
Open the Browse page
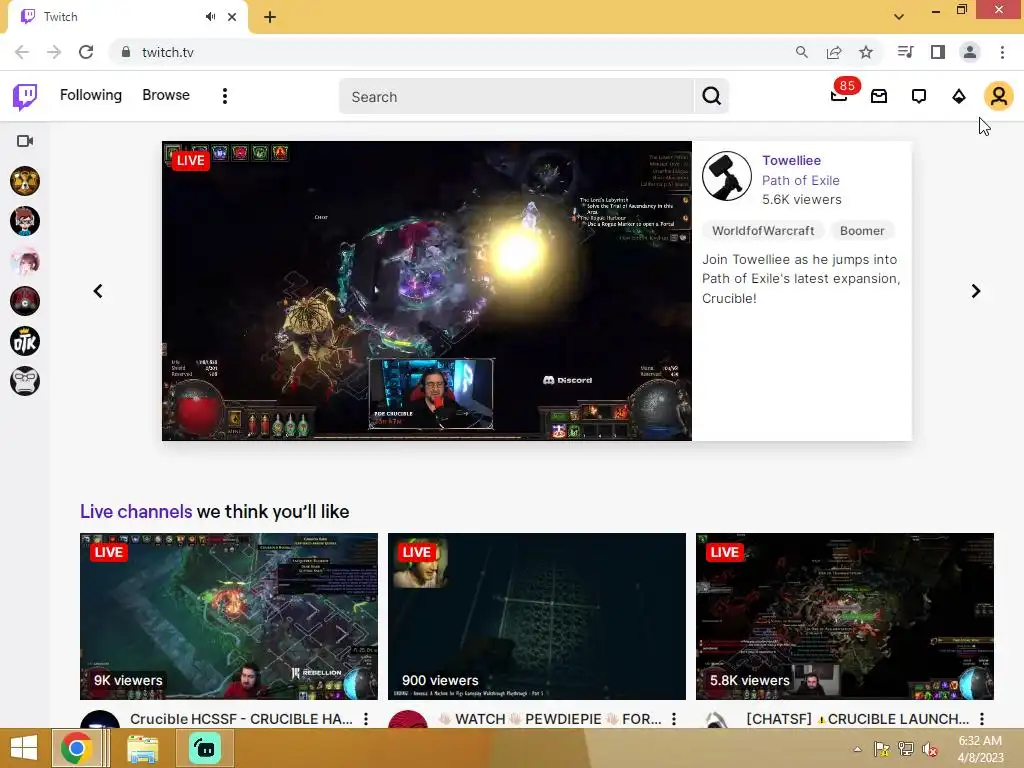[x=166, y=95]
